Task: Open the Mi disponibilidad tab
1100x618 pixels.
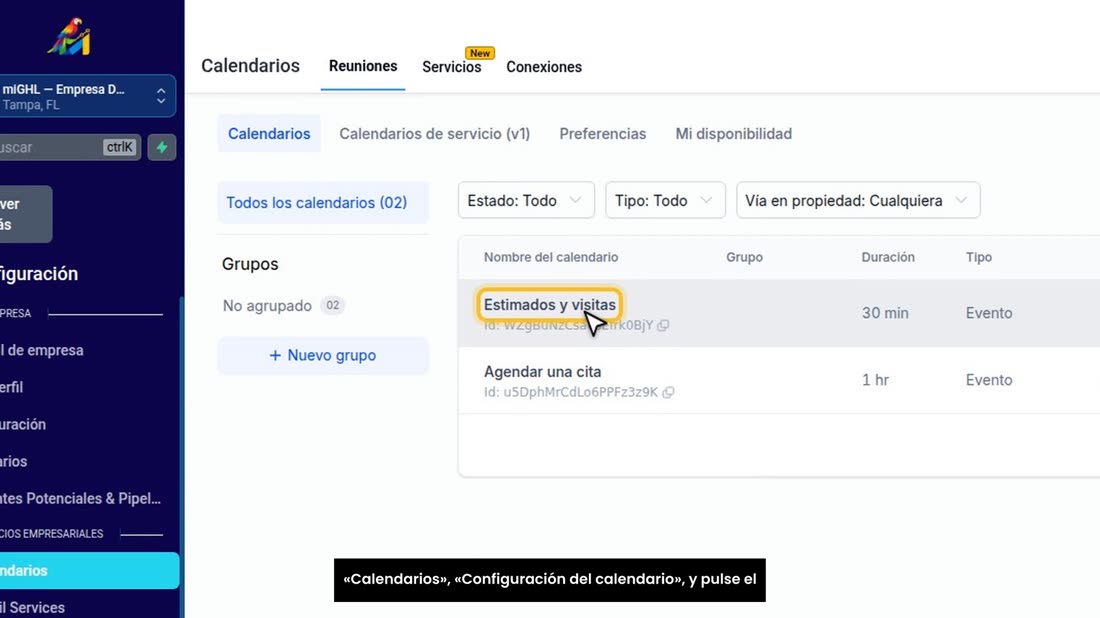Action: point(733,133)
